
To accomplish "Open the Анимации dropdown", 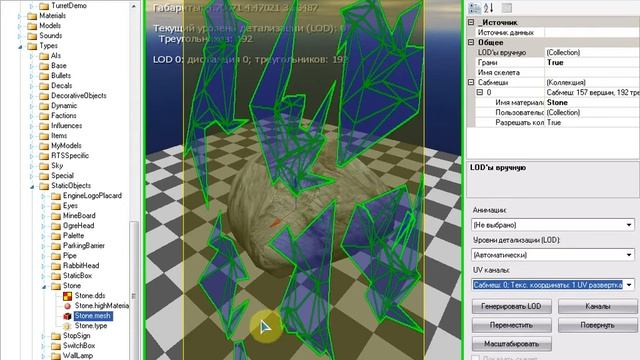I will pos(629,225).
